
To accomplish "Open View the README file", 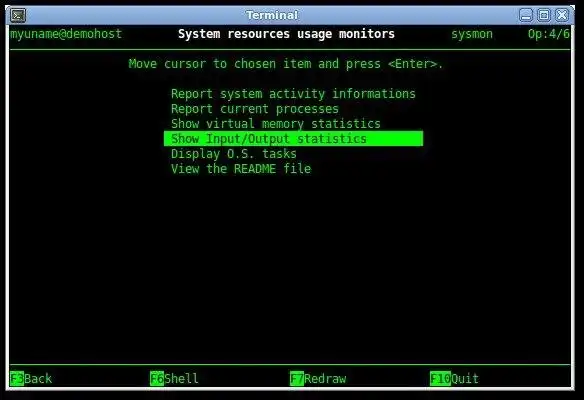I will coord(241,169).
